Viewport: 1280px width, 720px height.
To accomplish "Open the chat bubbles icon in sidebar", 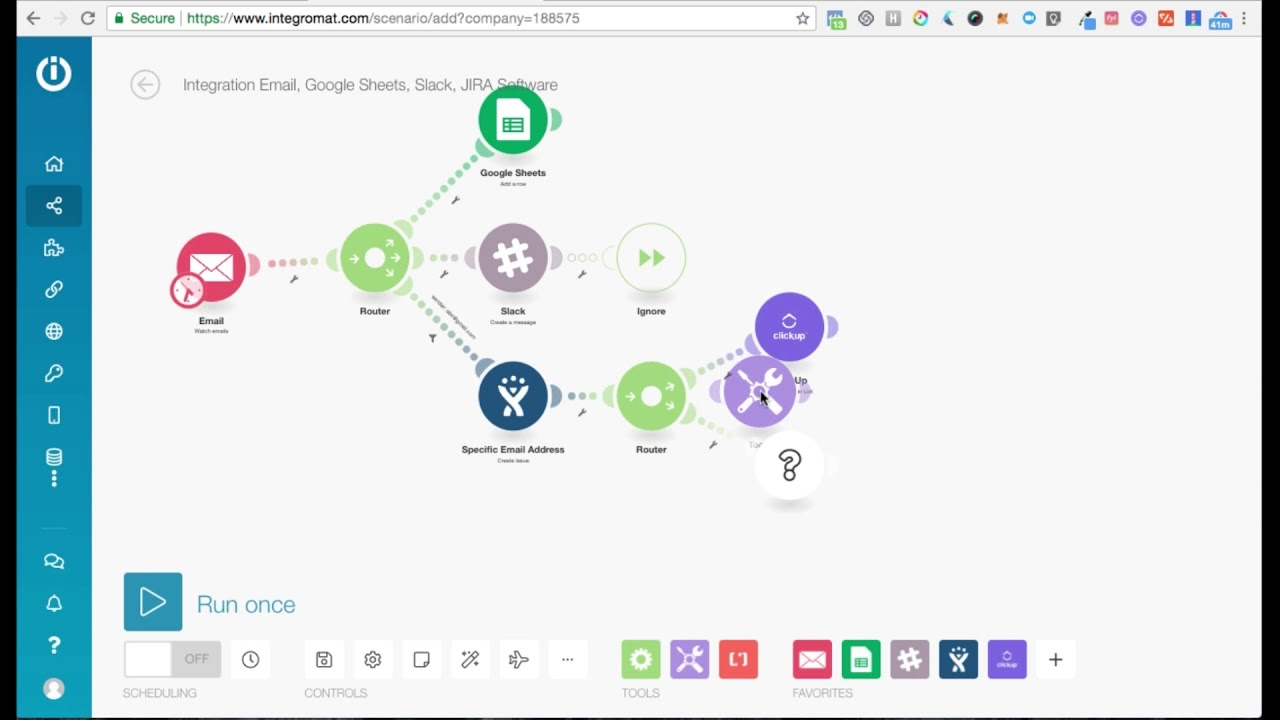I will tap(54, 562).
